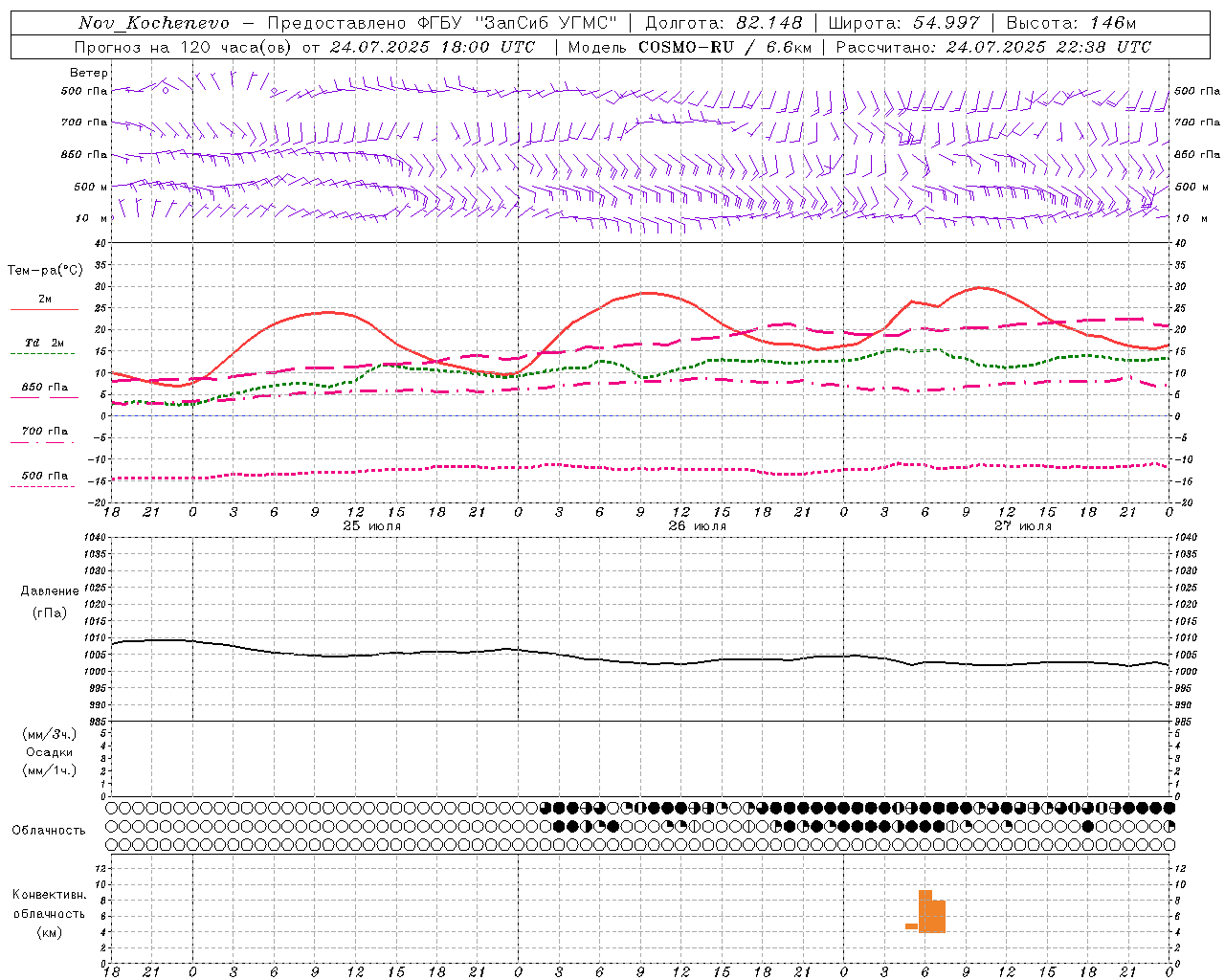Click the tallest orange convective cloud bar
The image size is (1225, 980).
tap(925, 911)
